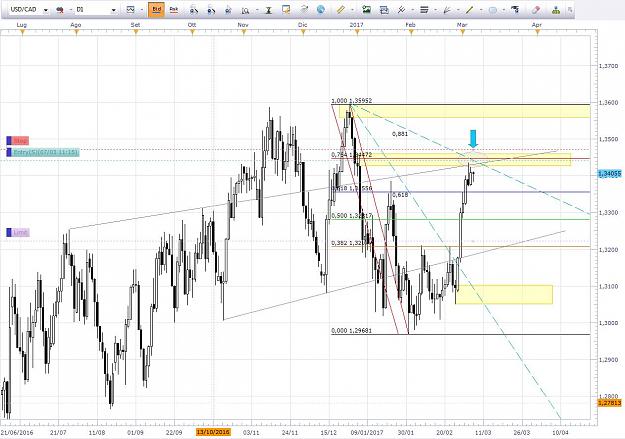Click the orange price tag 1,27813
625x439 pixels.
609,403
